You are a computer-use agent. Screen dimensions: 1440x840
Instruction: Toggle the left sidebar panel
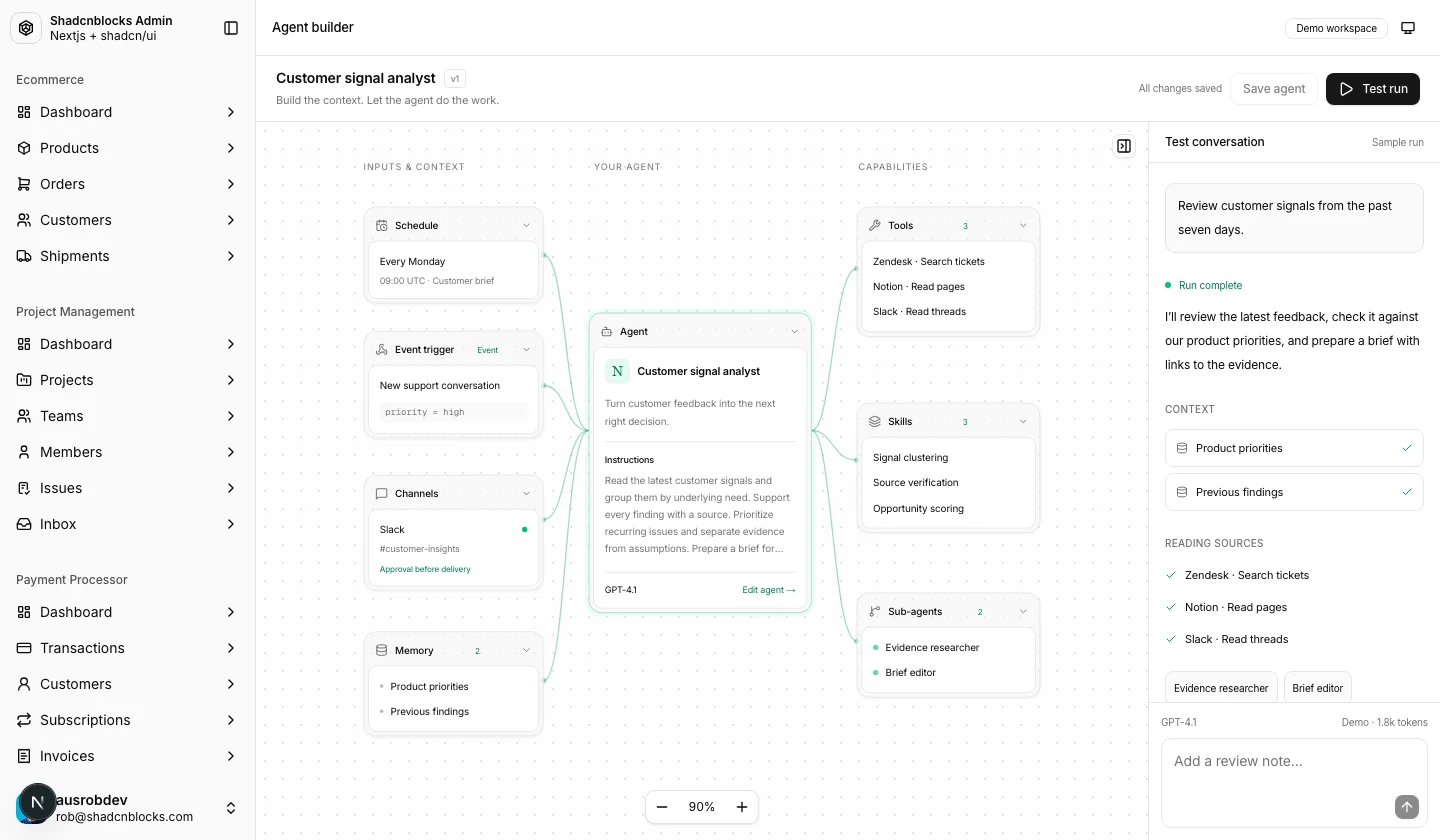click(x=231, y=28)
